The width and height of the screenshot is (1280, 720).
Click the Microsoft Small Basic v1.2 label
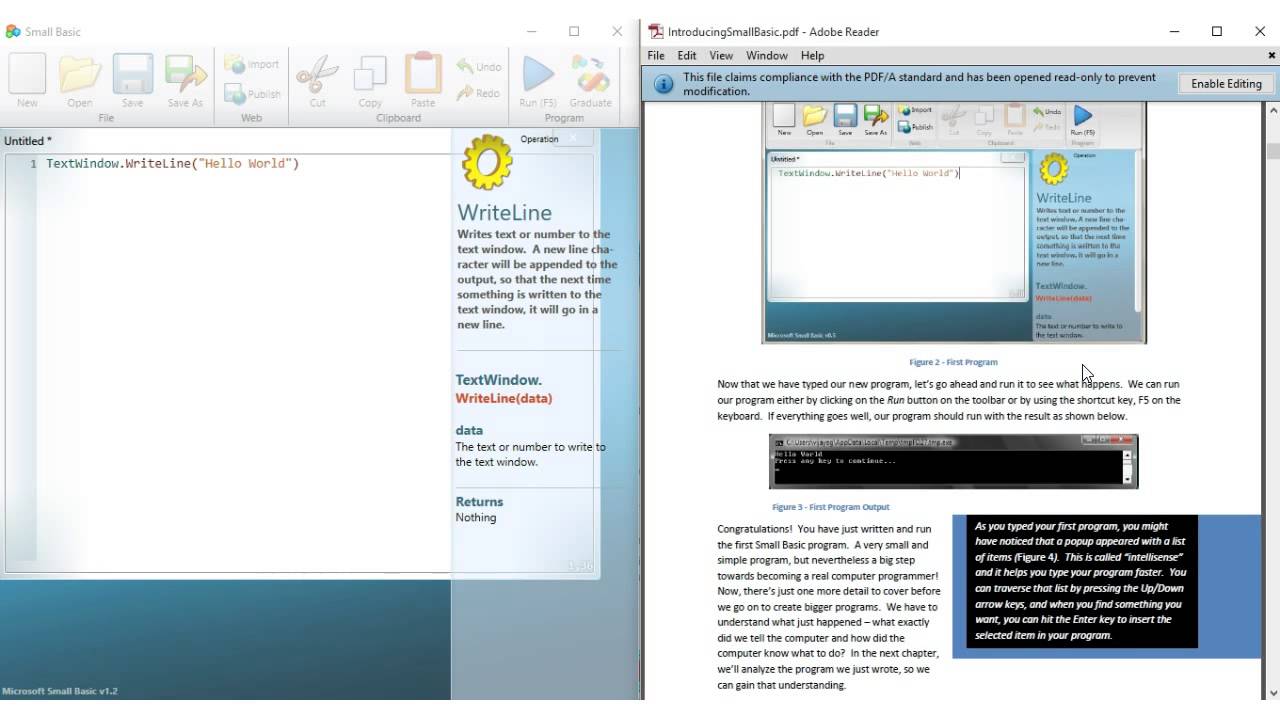60,691
